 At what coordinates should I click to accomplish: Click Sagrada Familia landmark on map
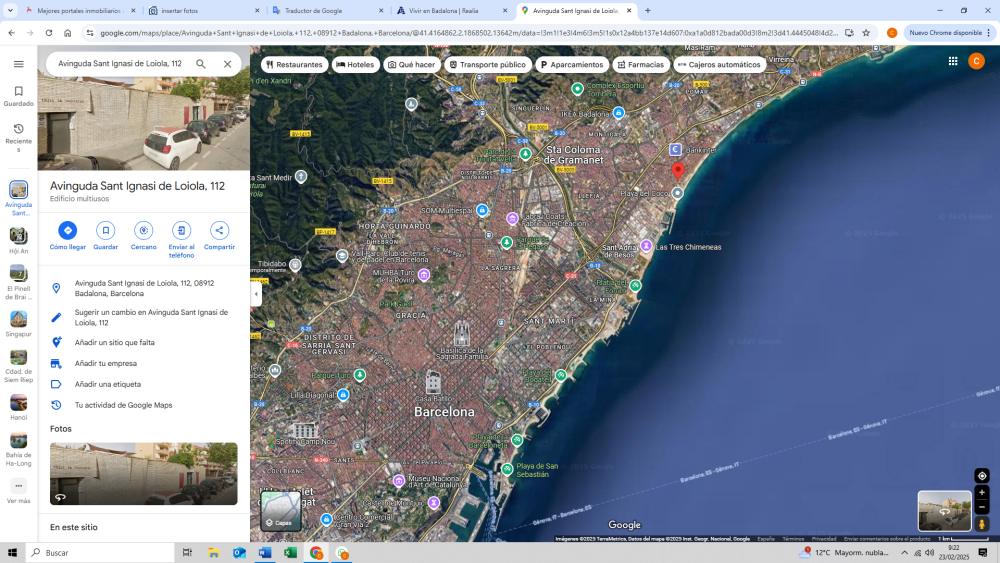461,335
